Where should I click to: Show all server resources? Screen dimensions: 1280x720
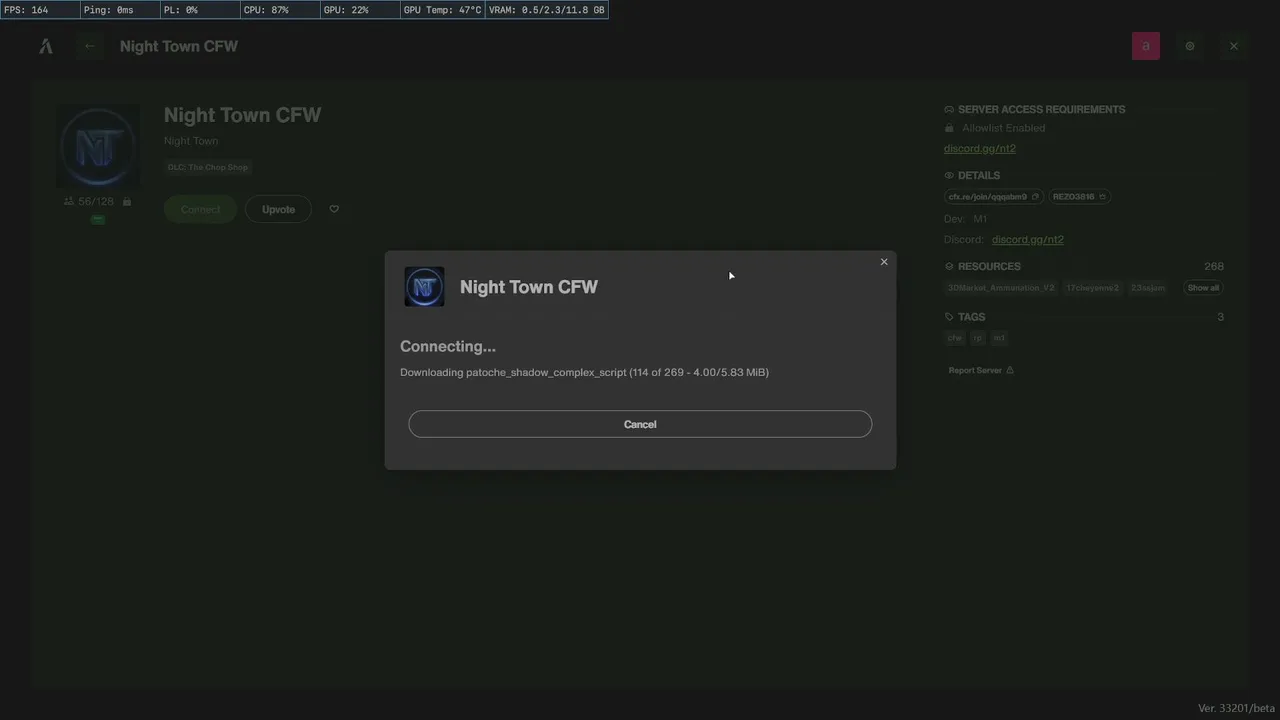1203,288
